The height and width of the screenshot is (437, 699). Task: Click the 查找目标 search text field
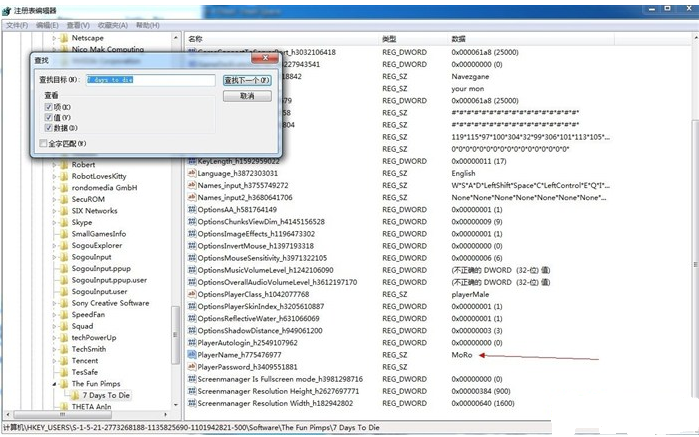click(x=148, y=80)
